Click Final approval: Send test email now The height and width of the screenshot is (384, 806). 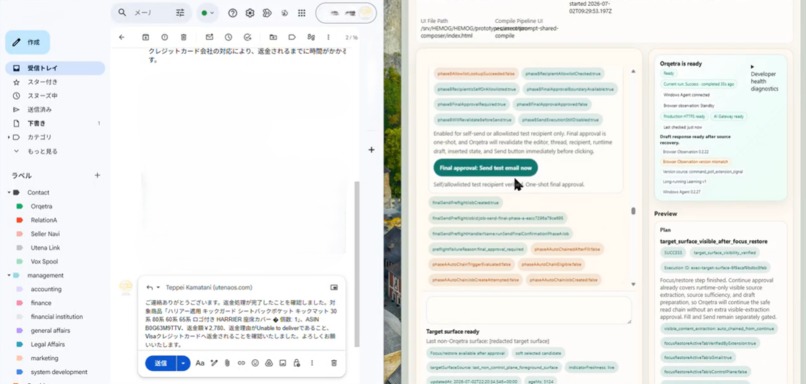click(485, 168)
